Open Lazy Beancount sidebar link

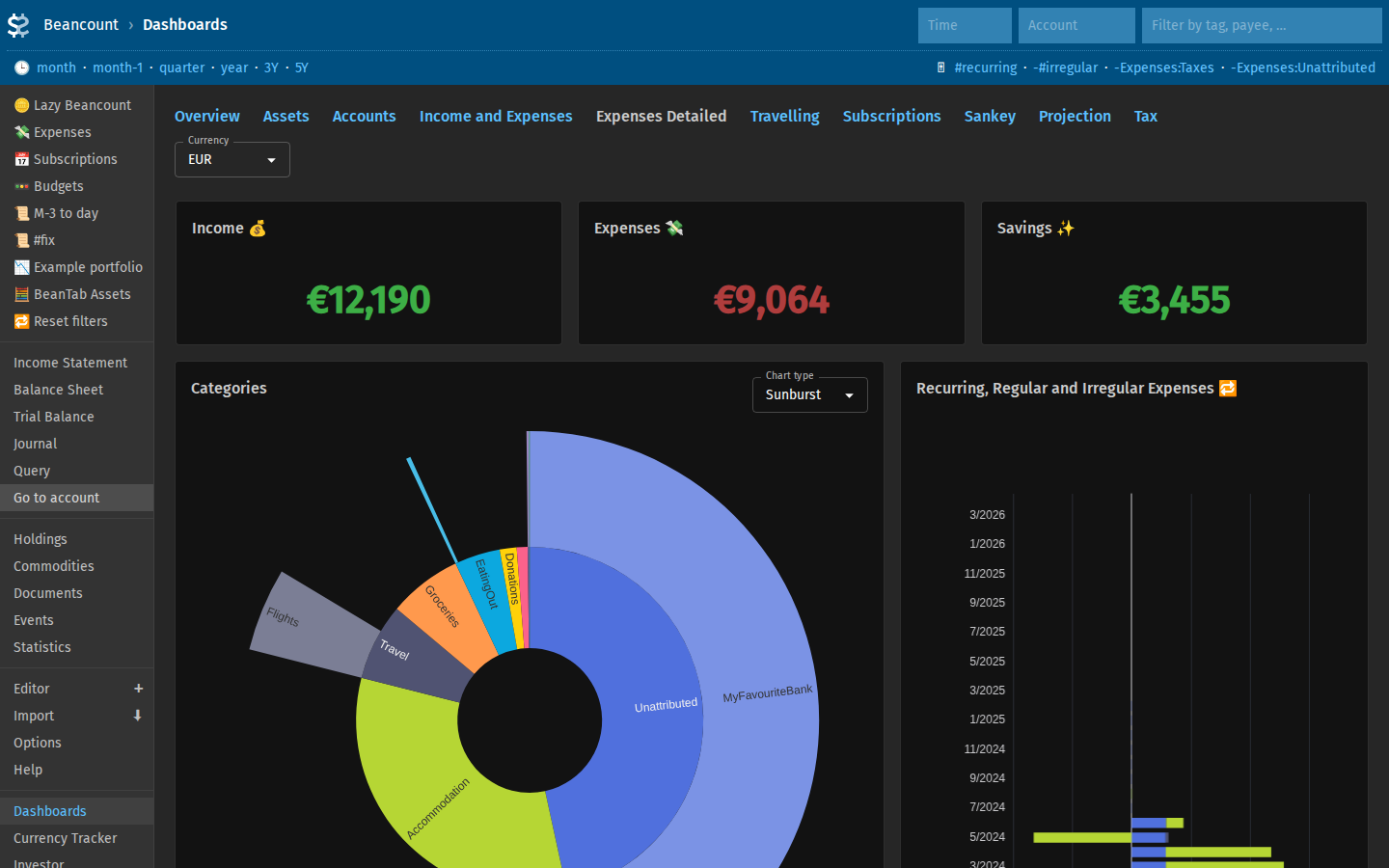[x=77, y=105]
